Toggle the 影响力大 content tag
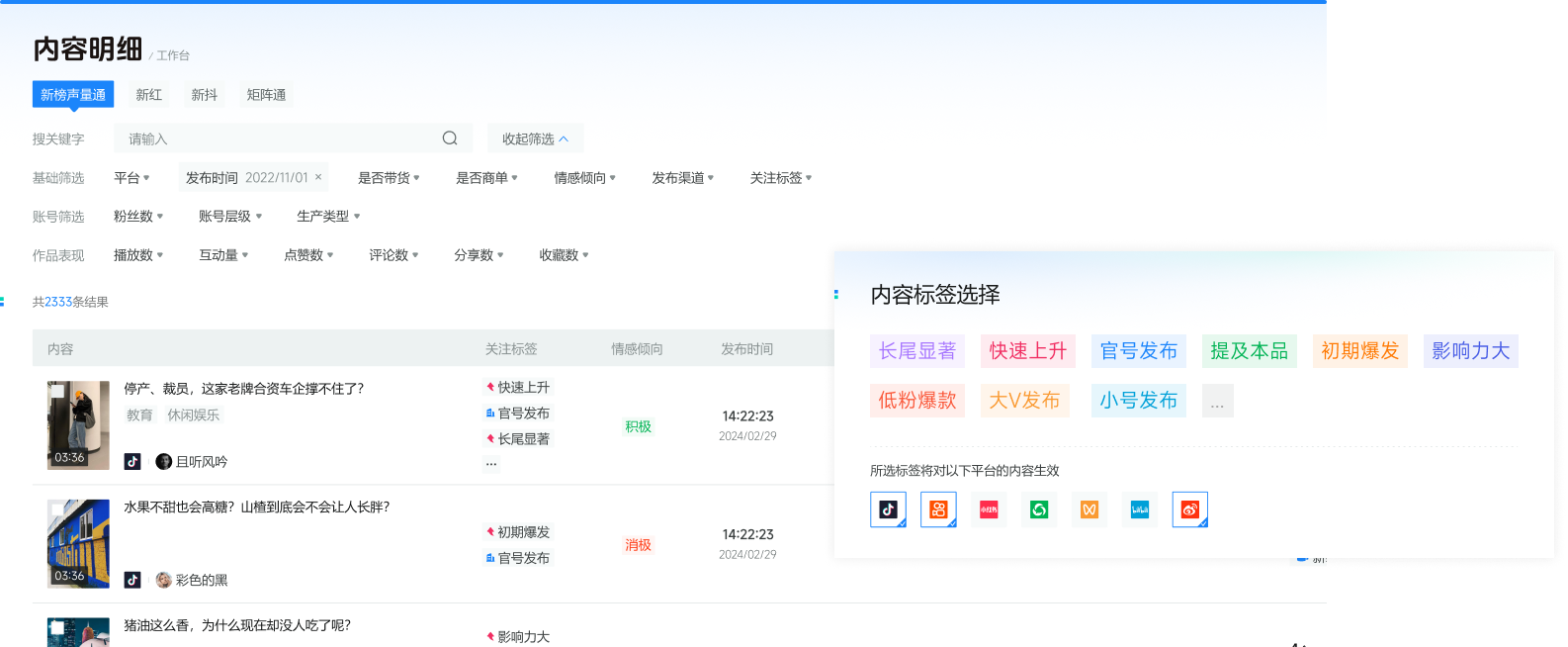This screenshot has width=1568, height=647. [x=1471, y=351]
